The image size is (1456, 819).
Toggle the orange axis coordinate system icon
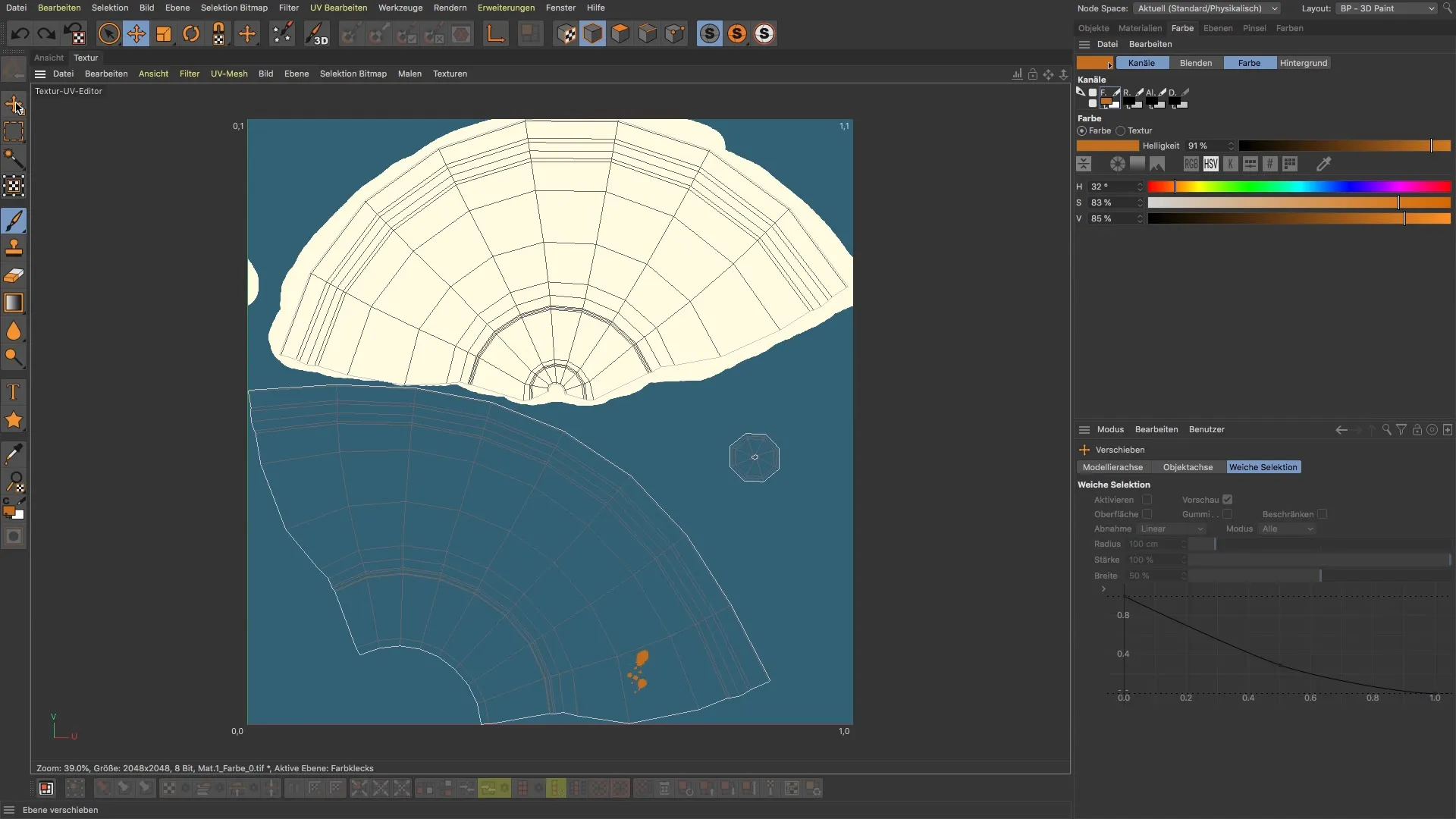point(495,34)
